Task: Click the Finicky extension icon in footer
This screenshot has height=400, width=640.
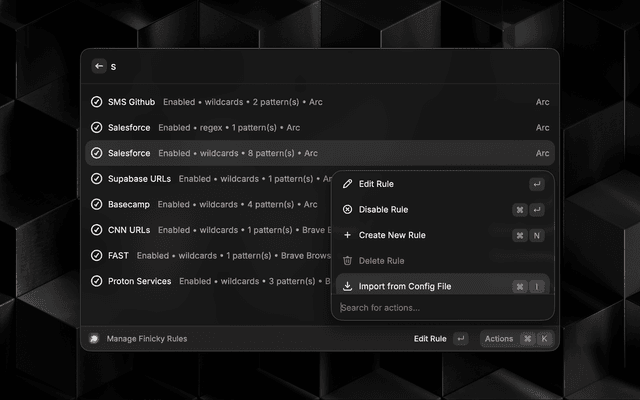Action: click(94, 339)
